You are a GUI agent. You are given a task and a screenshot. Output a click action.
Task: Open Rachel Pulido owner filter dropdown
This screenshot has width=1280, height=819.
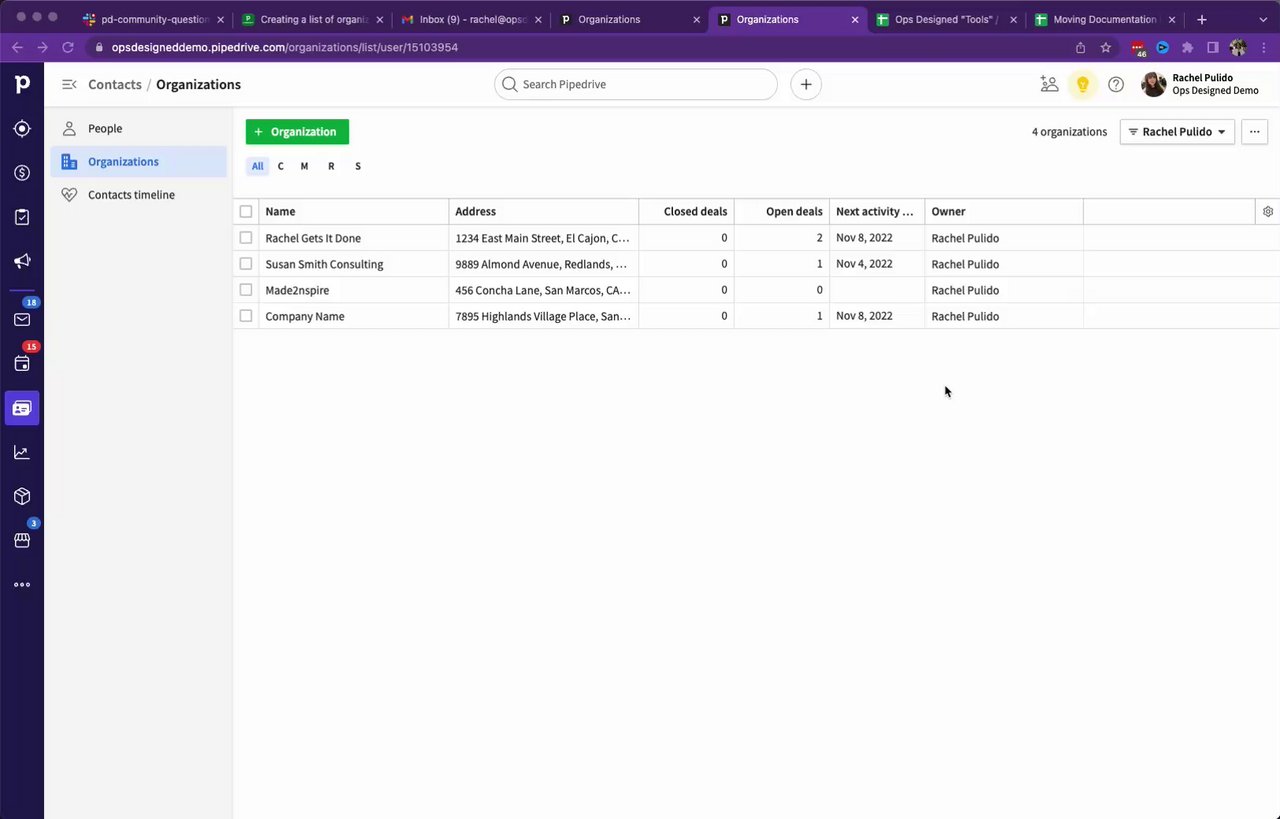(x=1177, y=132)
